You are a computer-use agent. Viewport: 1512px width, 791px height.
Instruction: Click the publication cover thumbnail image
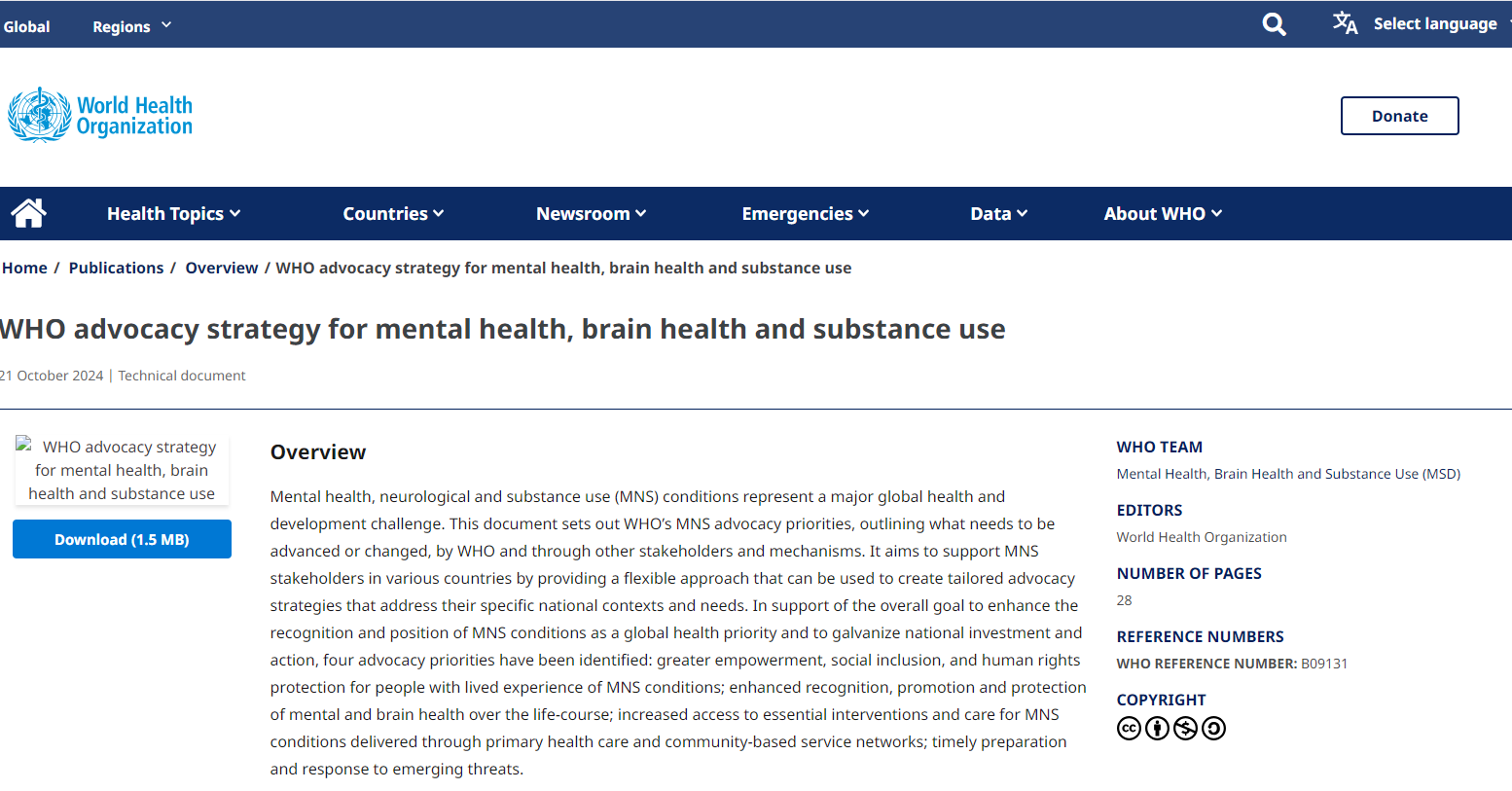click(122, 470)
